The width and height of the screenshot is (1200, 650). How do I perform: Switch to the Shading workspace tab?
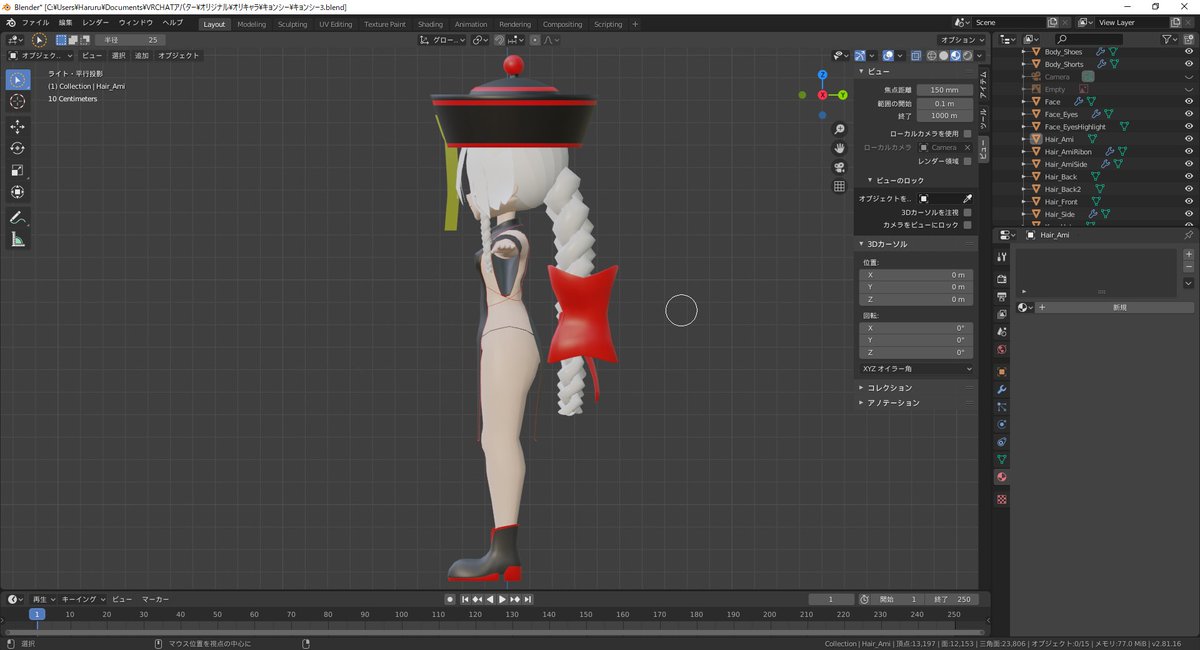pos(430,24)
